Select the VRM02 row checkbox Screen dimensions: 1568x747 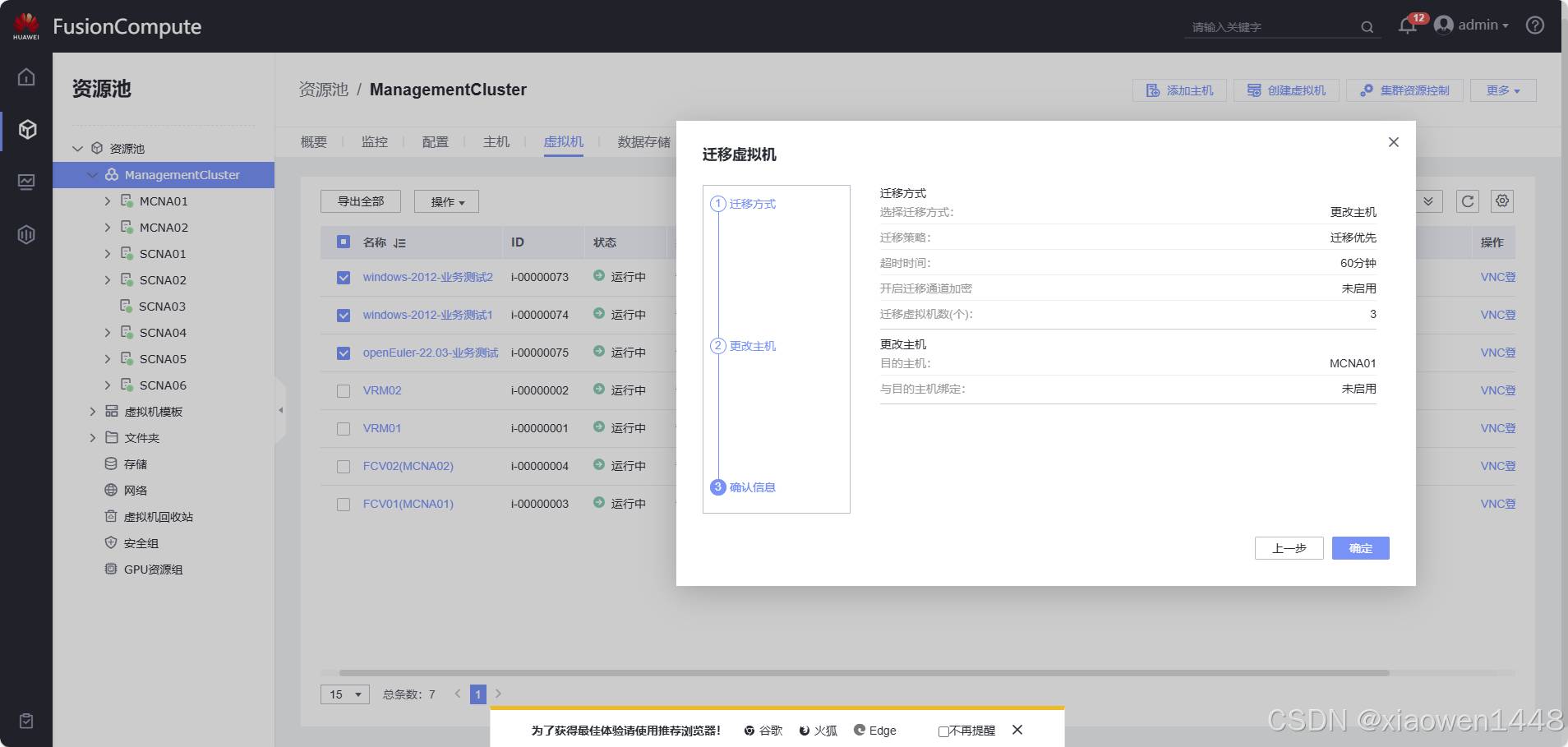[344, 391]
